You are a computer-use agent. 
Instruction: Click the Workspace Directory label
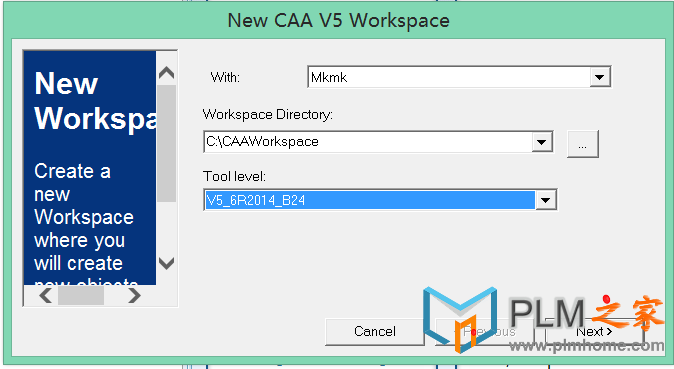point(268,114)
